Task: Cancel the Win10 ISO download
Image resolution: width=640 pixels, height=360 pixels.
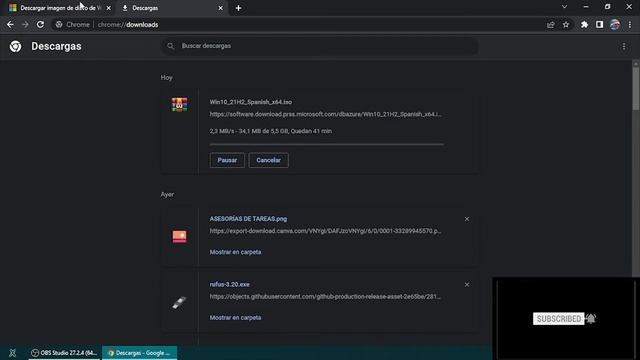Action: [268, 160]
